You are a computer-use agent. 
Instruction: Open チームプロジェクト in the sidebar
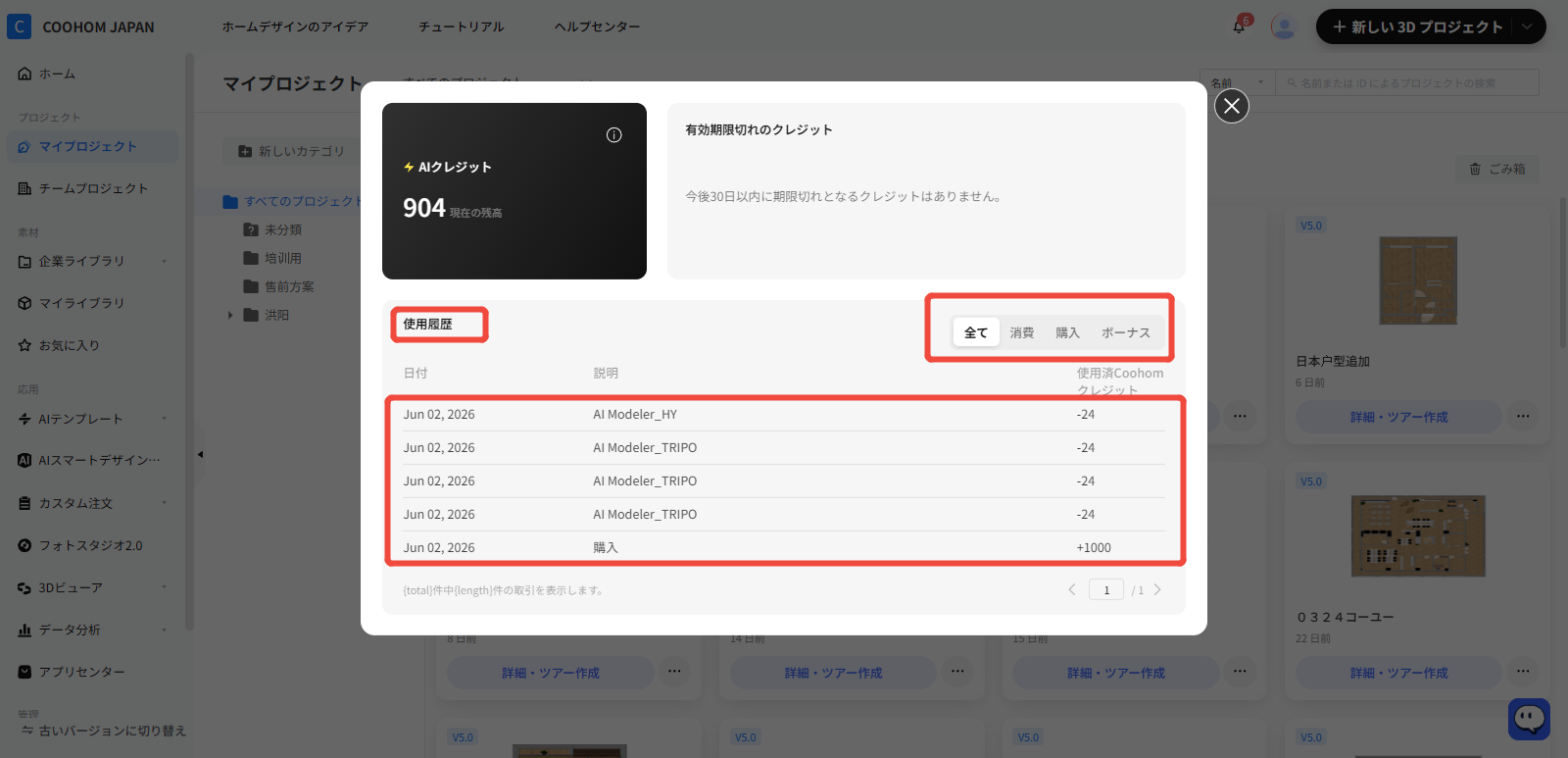click(x=90, y=188)
